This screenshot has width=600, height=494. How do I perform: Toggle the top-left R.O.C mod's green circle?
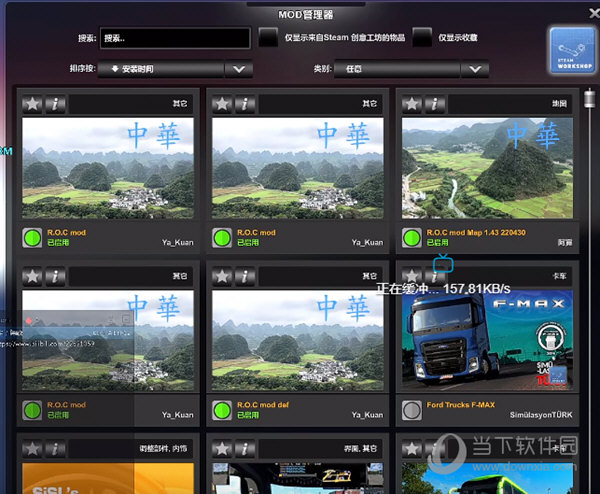click(32, 238)
